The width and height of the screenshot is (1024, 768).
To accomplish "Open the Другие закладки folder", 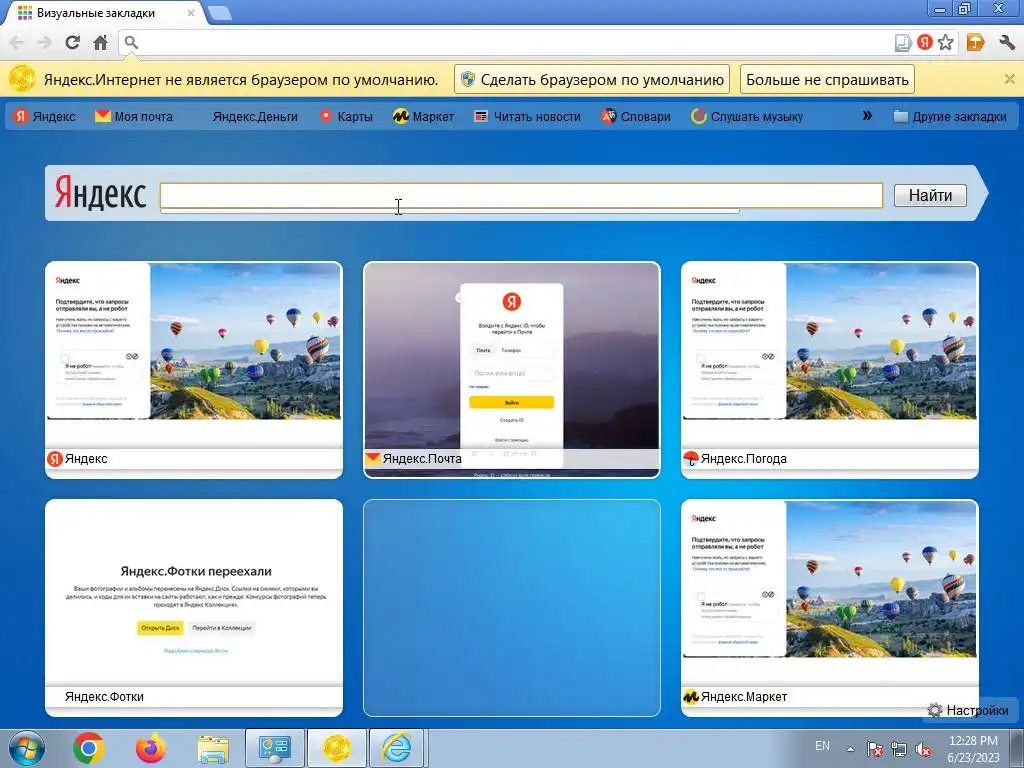I will [950, 117].
